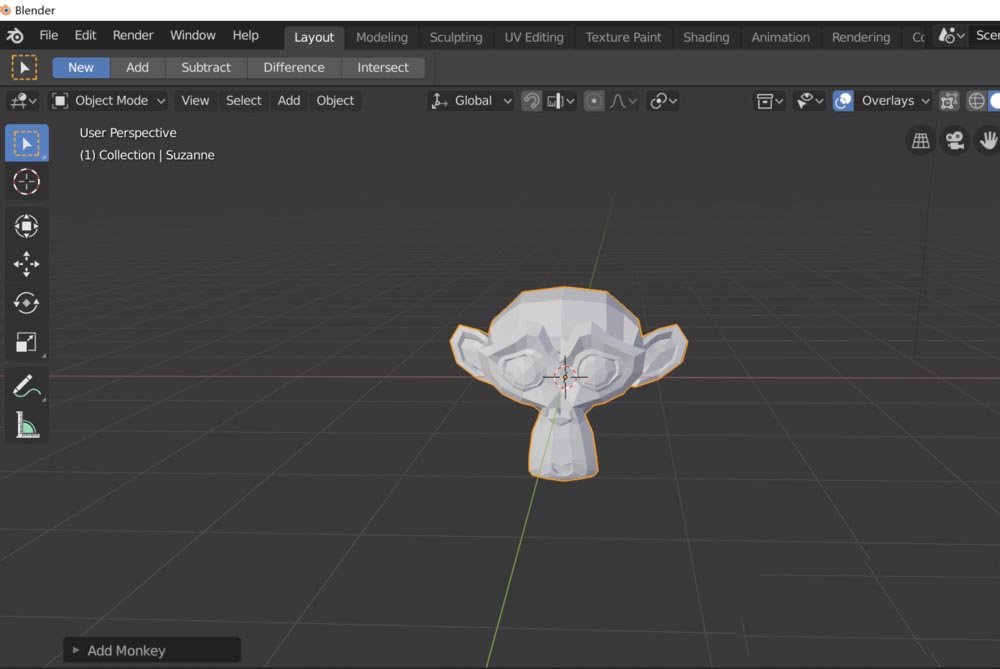Open the Global transform orientation dropdown

point(470,100)
